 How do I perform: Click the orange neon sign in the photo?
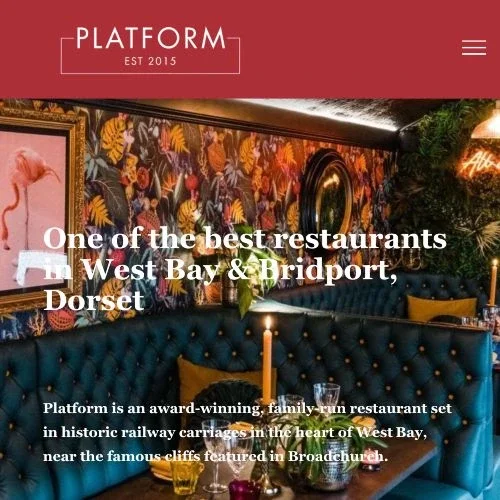pyautogui.click(x=481, y=162)
